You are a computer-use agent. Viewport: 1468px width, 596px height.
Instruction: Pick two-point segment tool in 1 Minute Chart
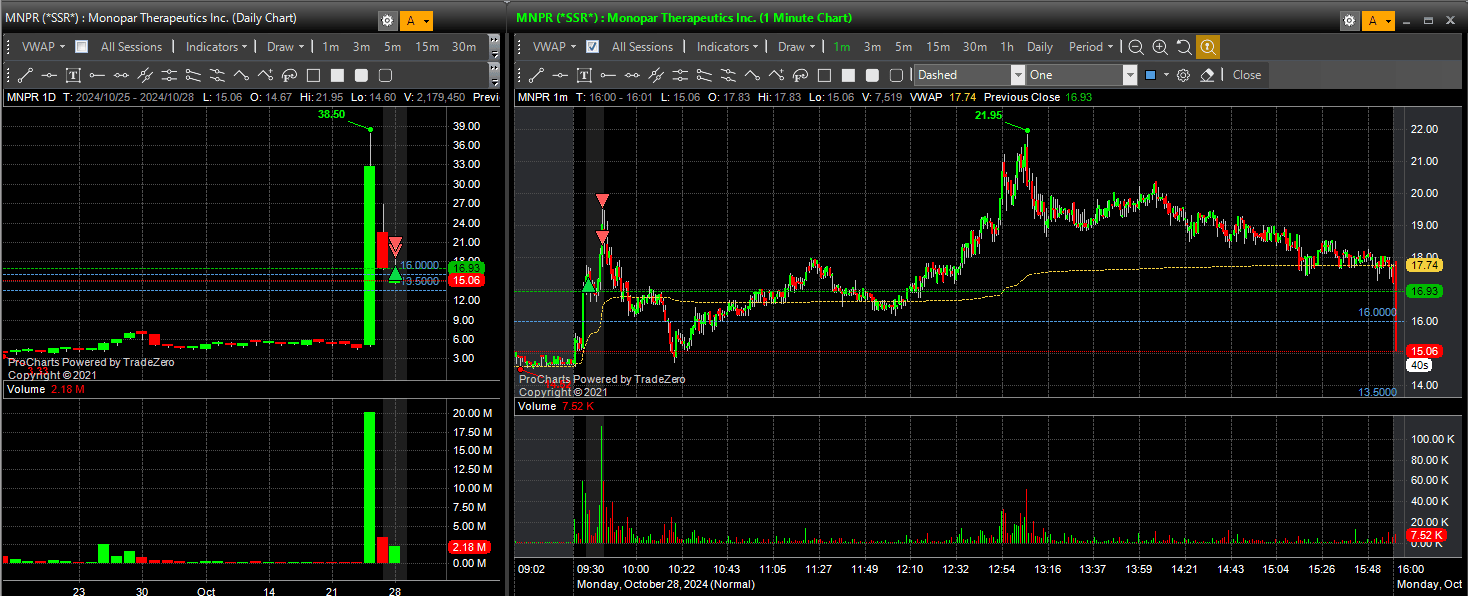pos(632,75)
